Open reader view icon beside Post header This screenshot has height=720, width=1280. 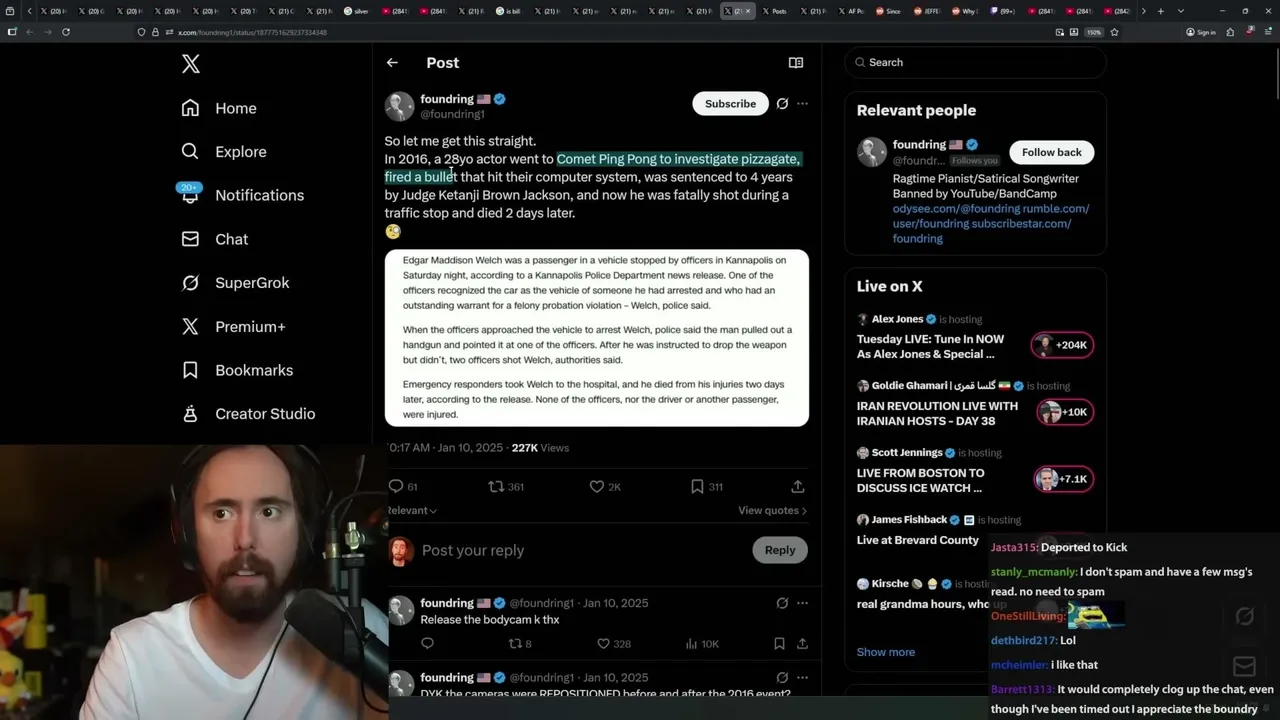pos(796,62)
